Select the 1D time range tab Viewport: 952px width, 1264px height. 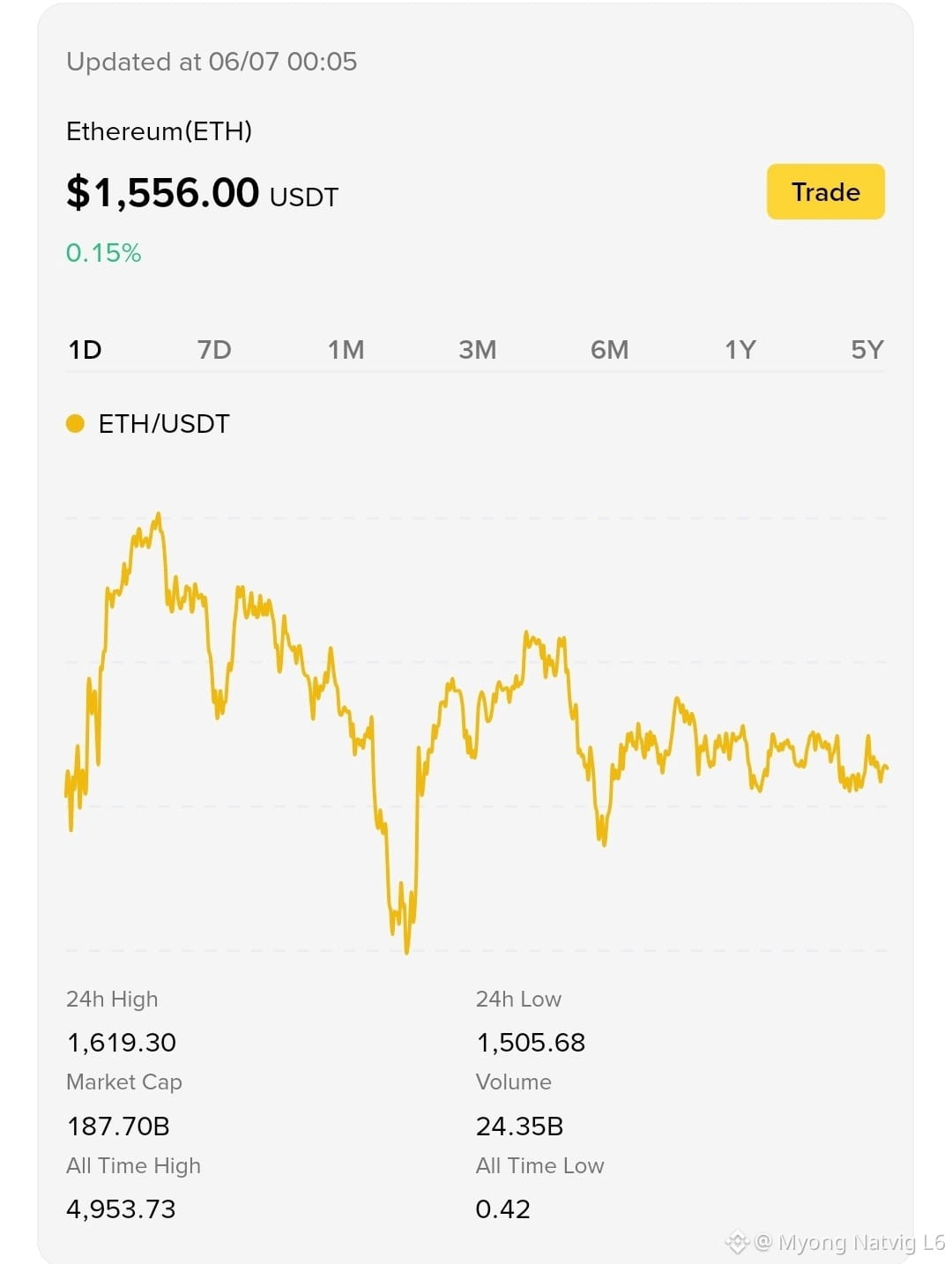[86, 350]
